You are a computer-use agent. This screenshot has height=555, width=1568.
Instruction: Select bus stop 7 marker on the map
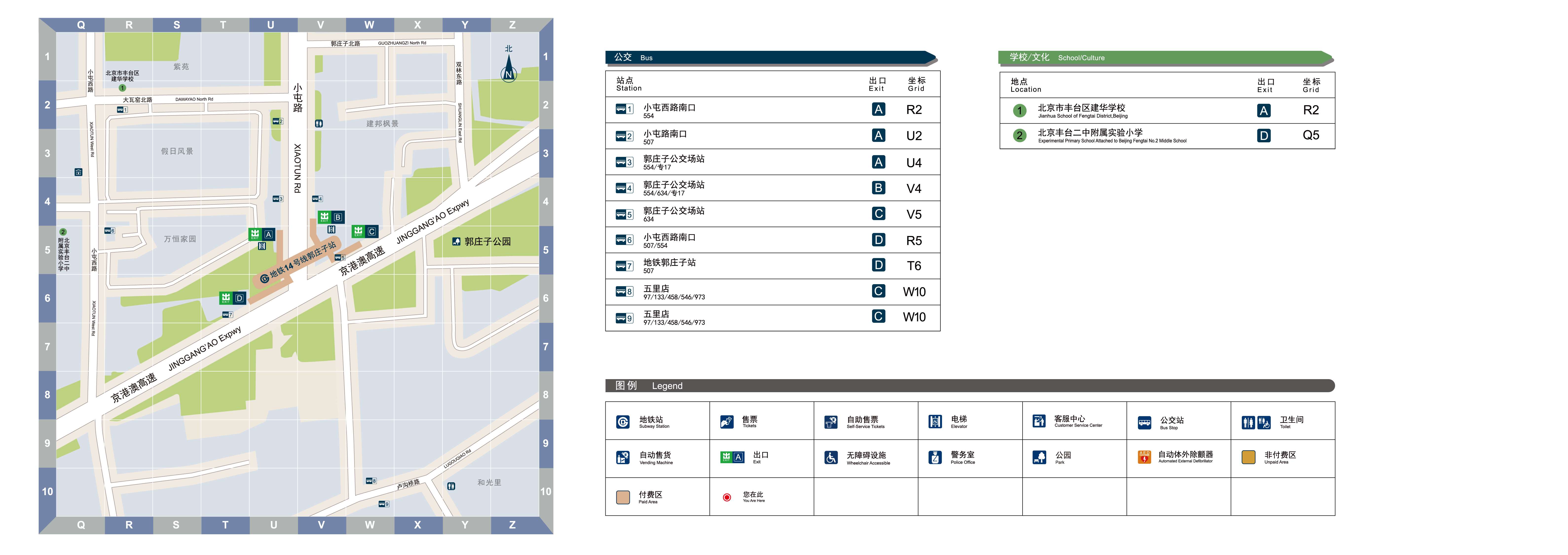pyautogui.click(x=228, y=314)
